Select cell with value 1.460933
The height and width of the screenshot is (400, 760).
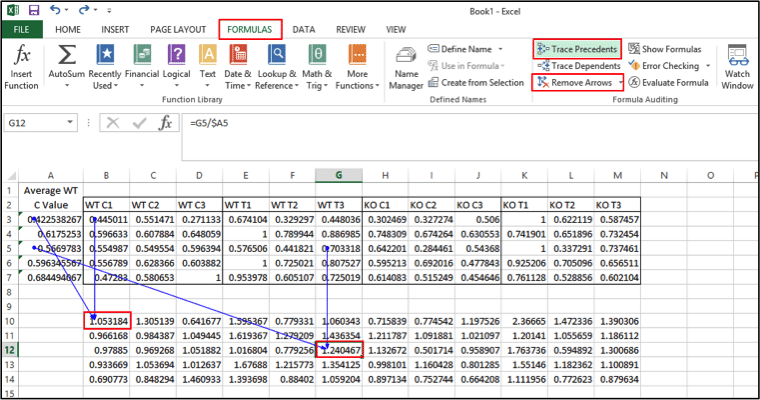point(199,379)
